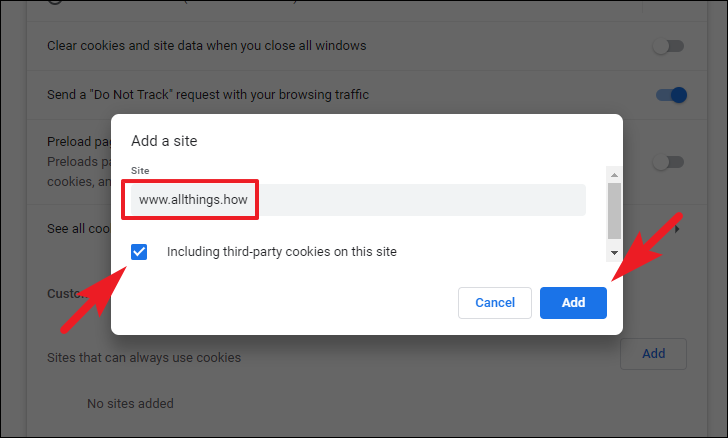The image size is (728, 438).
Task: Click the Send a Do Not Track request label
Action: click(x=208, y=95)
